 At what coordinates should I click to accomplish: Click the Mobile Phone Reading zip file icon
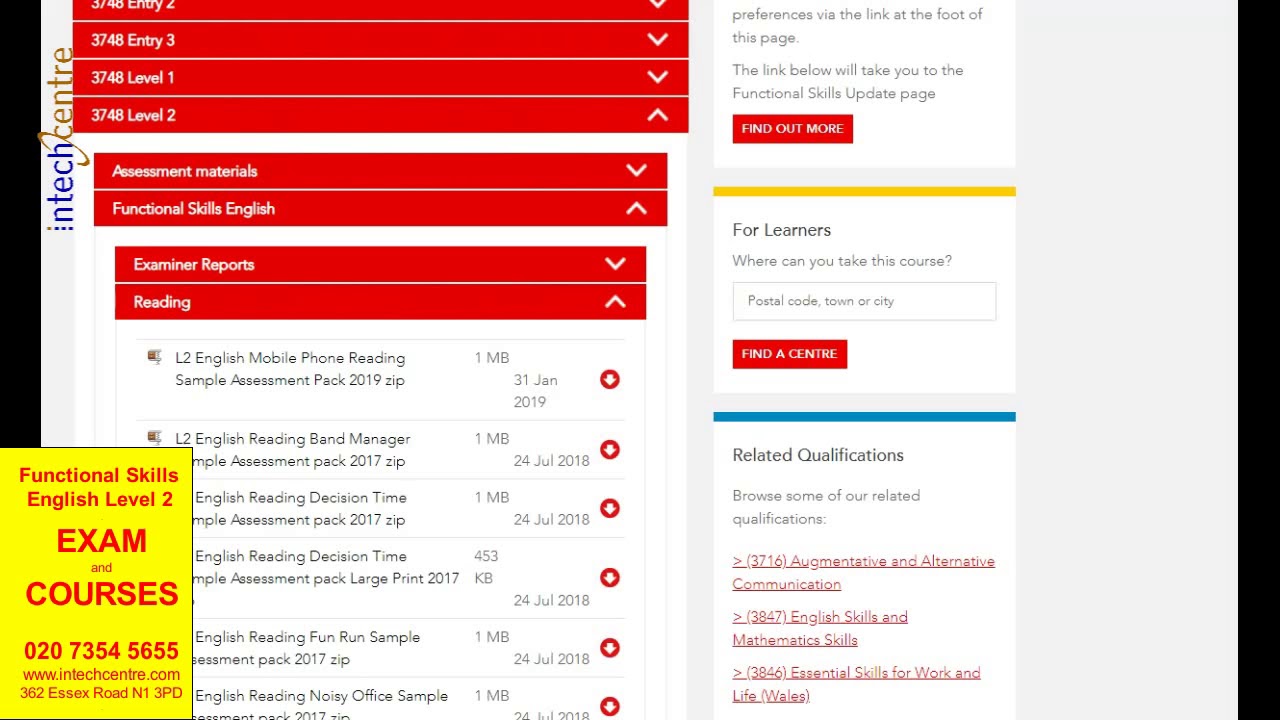tap(155, 357)
